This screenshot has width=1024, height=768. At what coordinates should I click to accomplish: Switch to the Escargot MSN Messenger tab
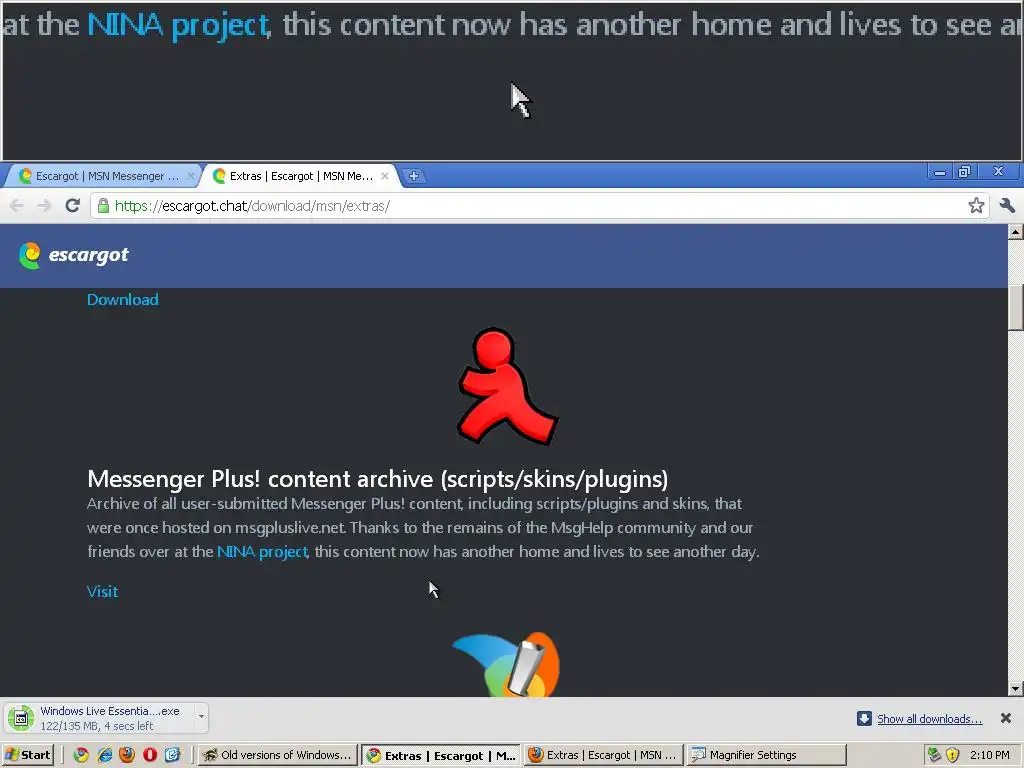click(x=103, y=176)
